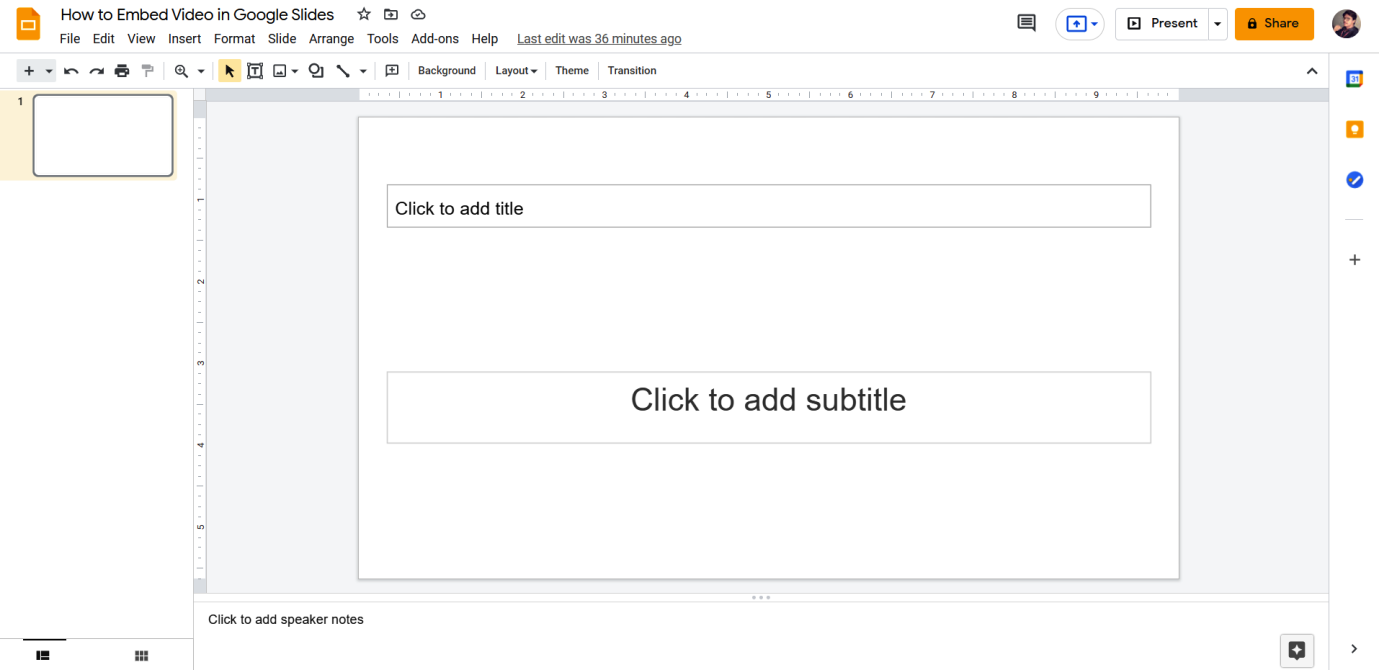Screen dimensions: 1379x670
Task: Open the Google Slides home logo
Action: (x=28, y=24)
